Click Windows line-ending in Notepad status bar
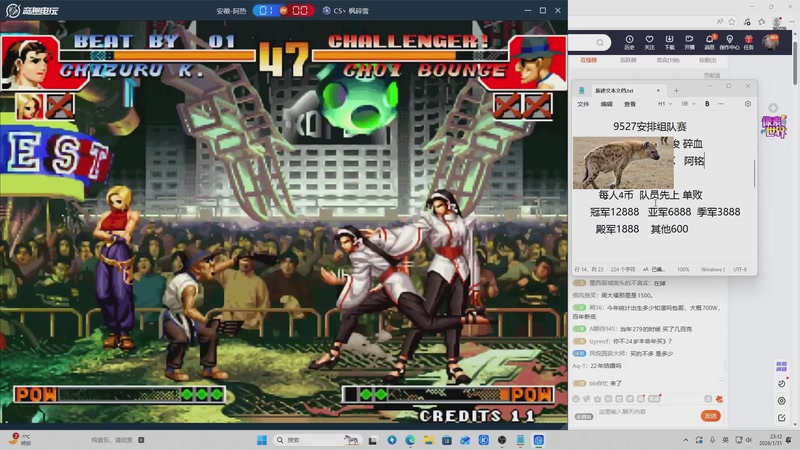This screenshot has height=450, width=800. click(713, 269)
